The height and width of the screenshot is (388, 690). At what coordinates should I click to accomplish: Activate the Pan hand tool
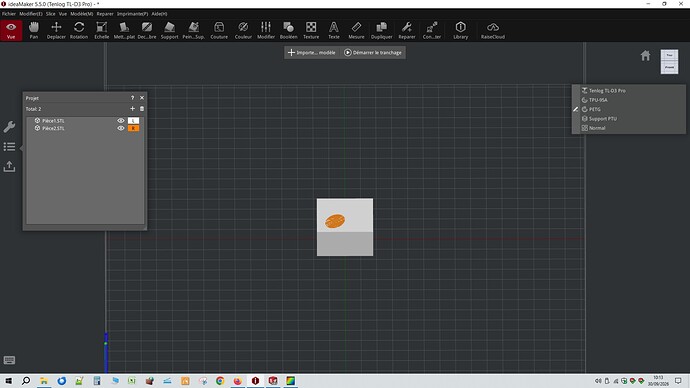33,30
